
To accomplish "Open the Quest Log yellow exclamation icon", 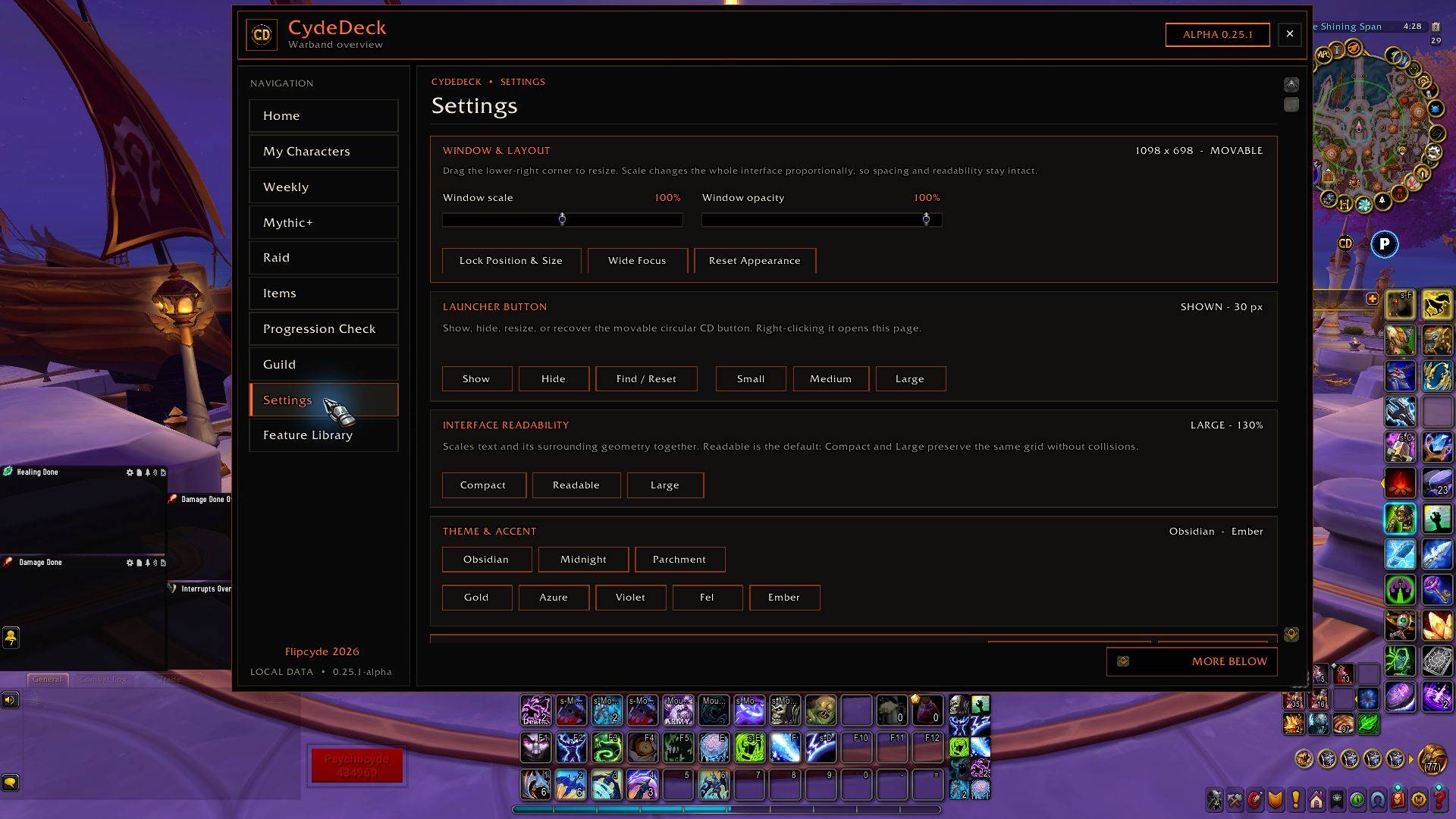I will click(1296, 799).
